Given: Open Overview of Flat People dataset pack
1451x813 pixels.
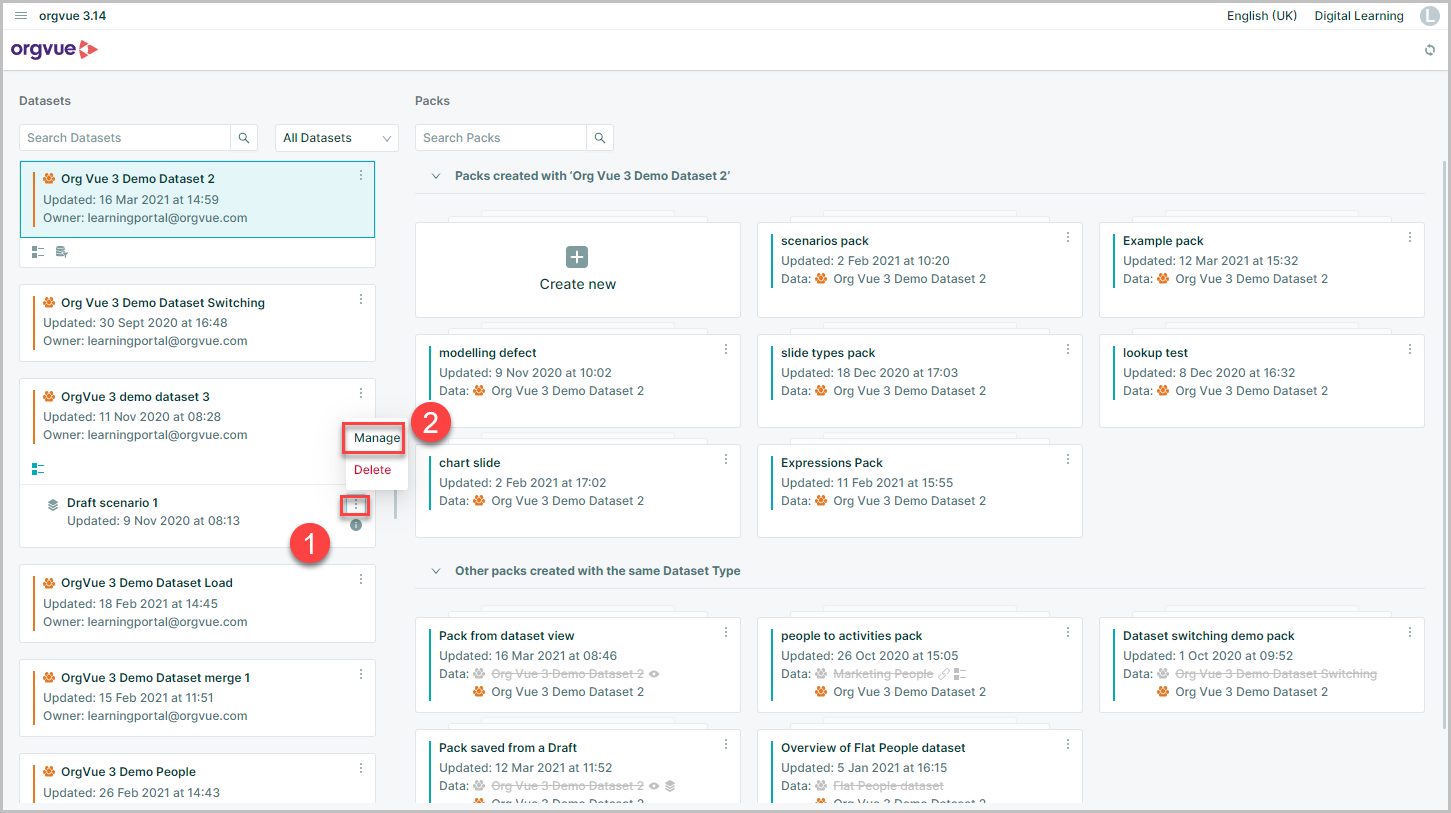Looking at the screenshot, I should click(920, 766).
